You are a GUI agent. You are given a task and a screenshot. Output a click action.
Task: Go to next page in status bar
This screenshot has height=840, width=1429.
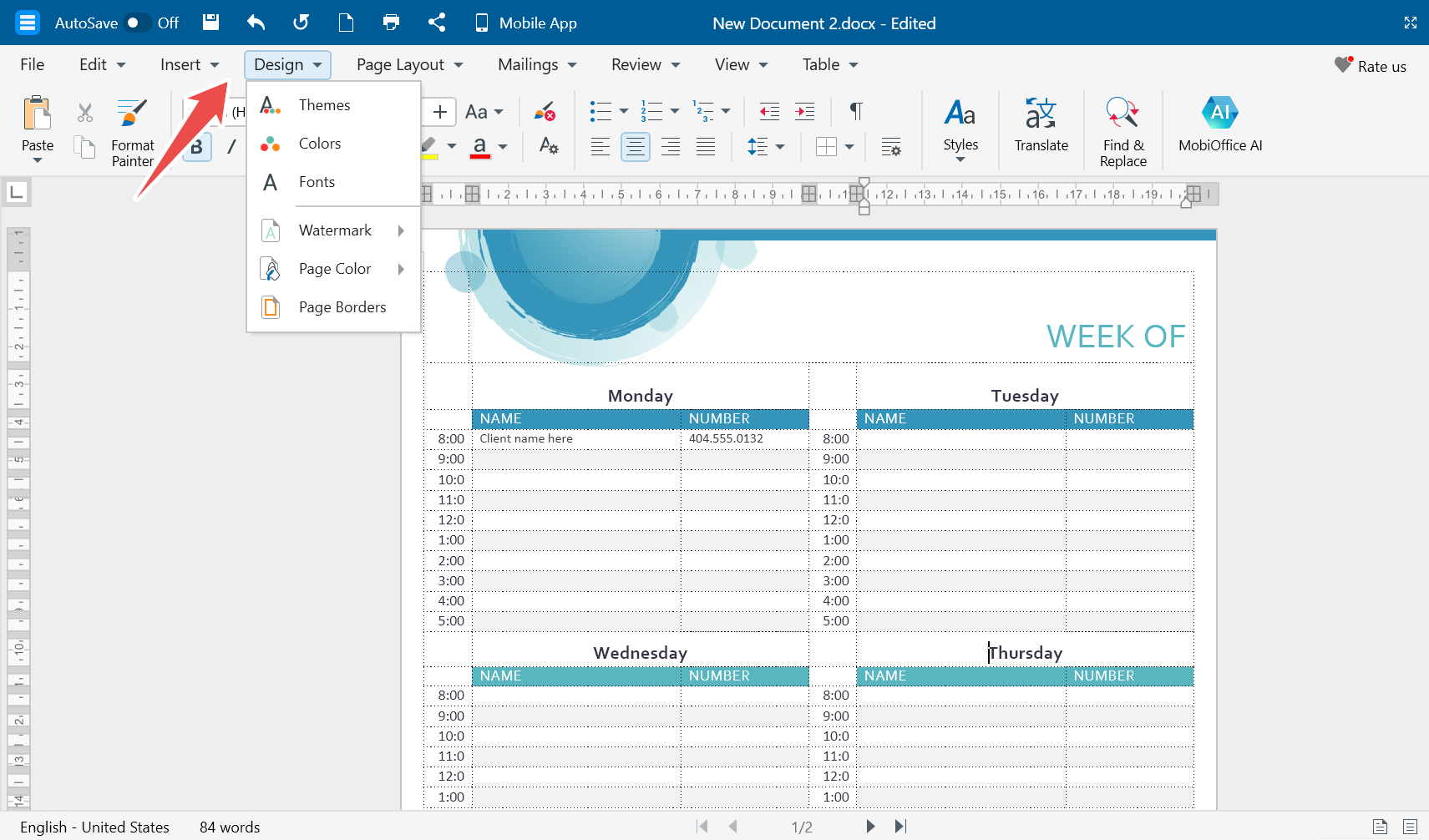pyautogui.click(x=870, y=826)
